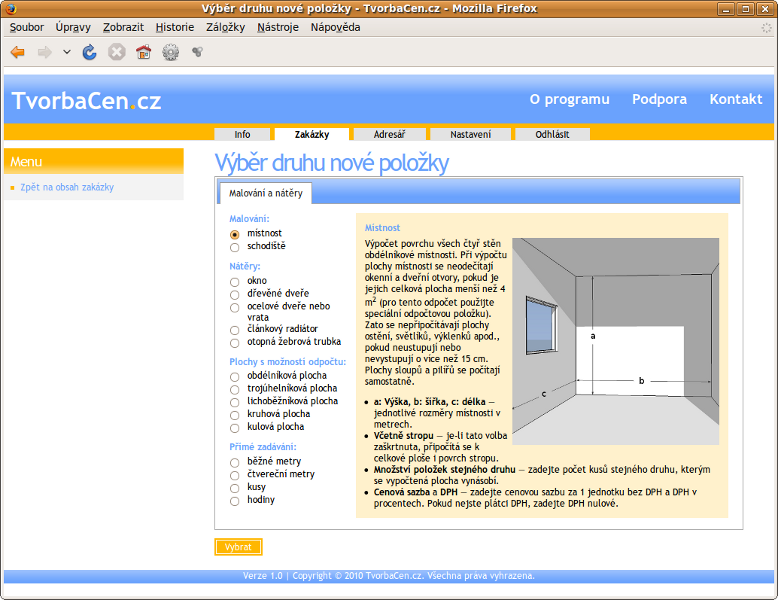Open the Zobrazit menu
Screen dimensions: 778x600
(x=123, y=27)
